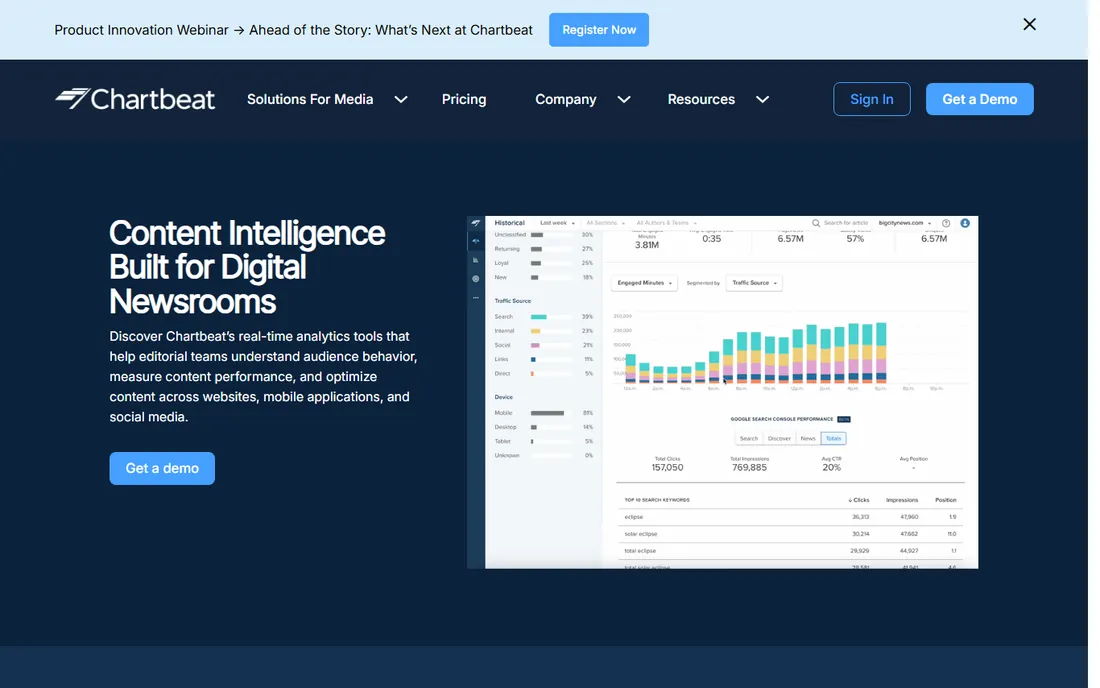1100x688 pixels.
Task: Click the Total Clicks value 157,050
Action: 667,467
